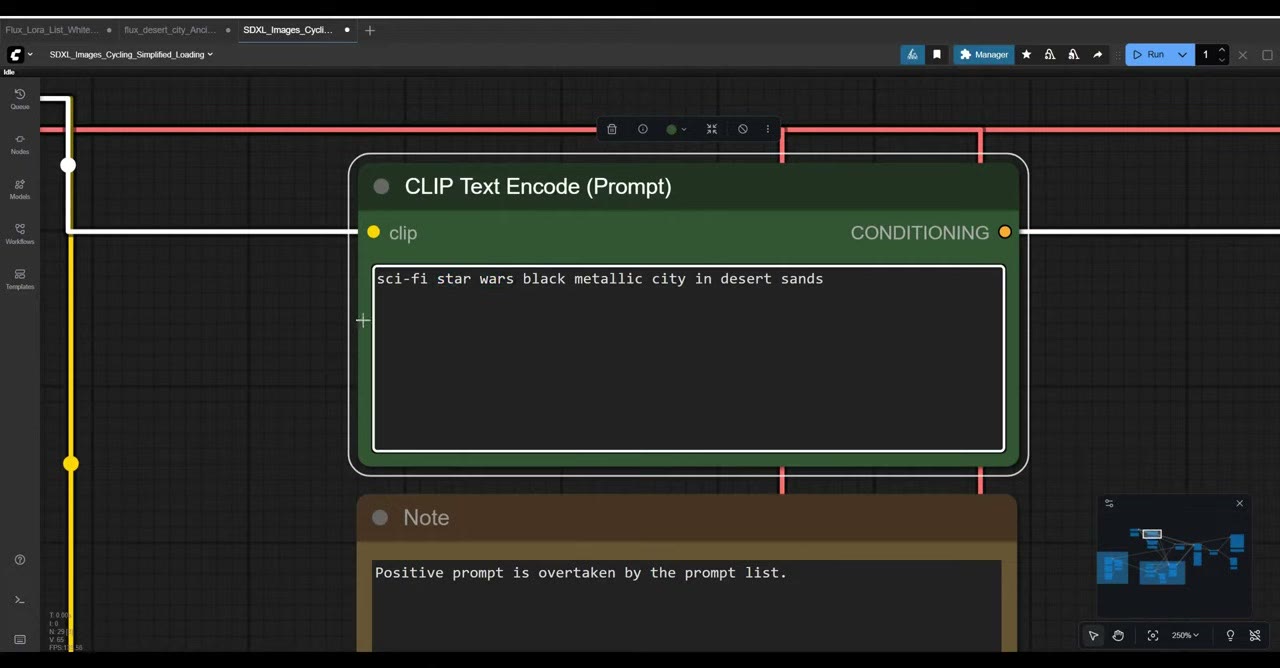Open the Templates sidebar panel
Image resolution: width=1280 pixels, height=668 pixels.
(20, 279)
